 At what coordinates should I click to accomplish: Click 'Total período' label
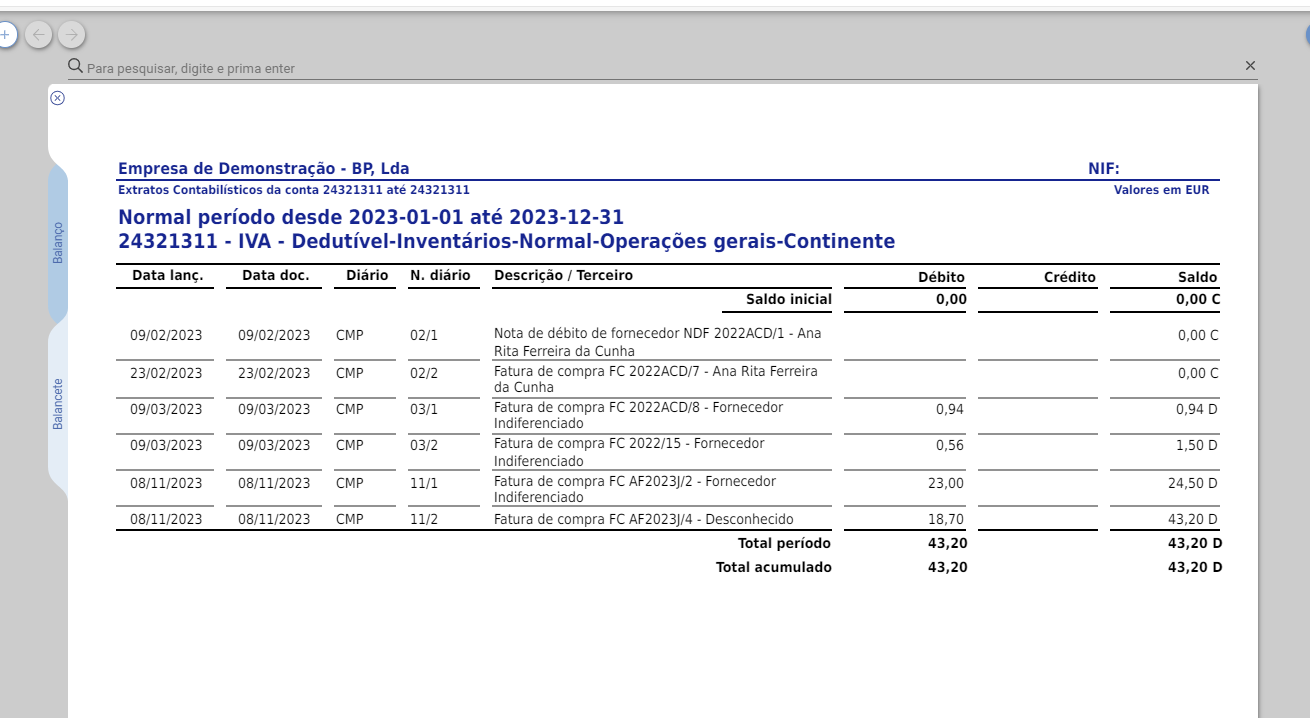pos(784,543)
